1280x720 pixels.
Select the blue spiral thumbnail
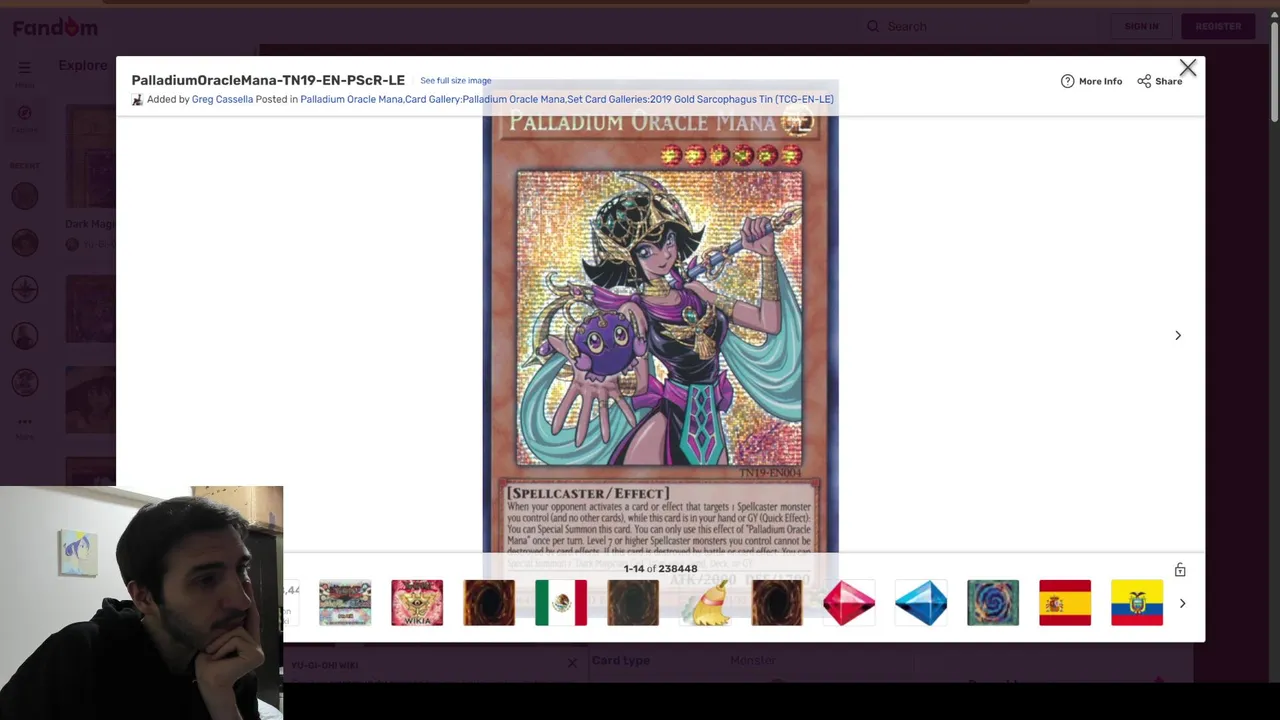pos(993,603)
